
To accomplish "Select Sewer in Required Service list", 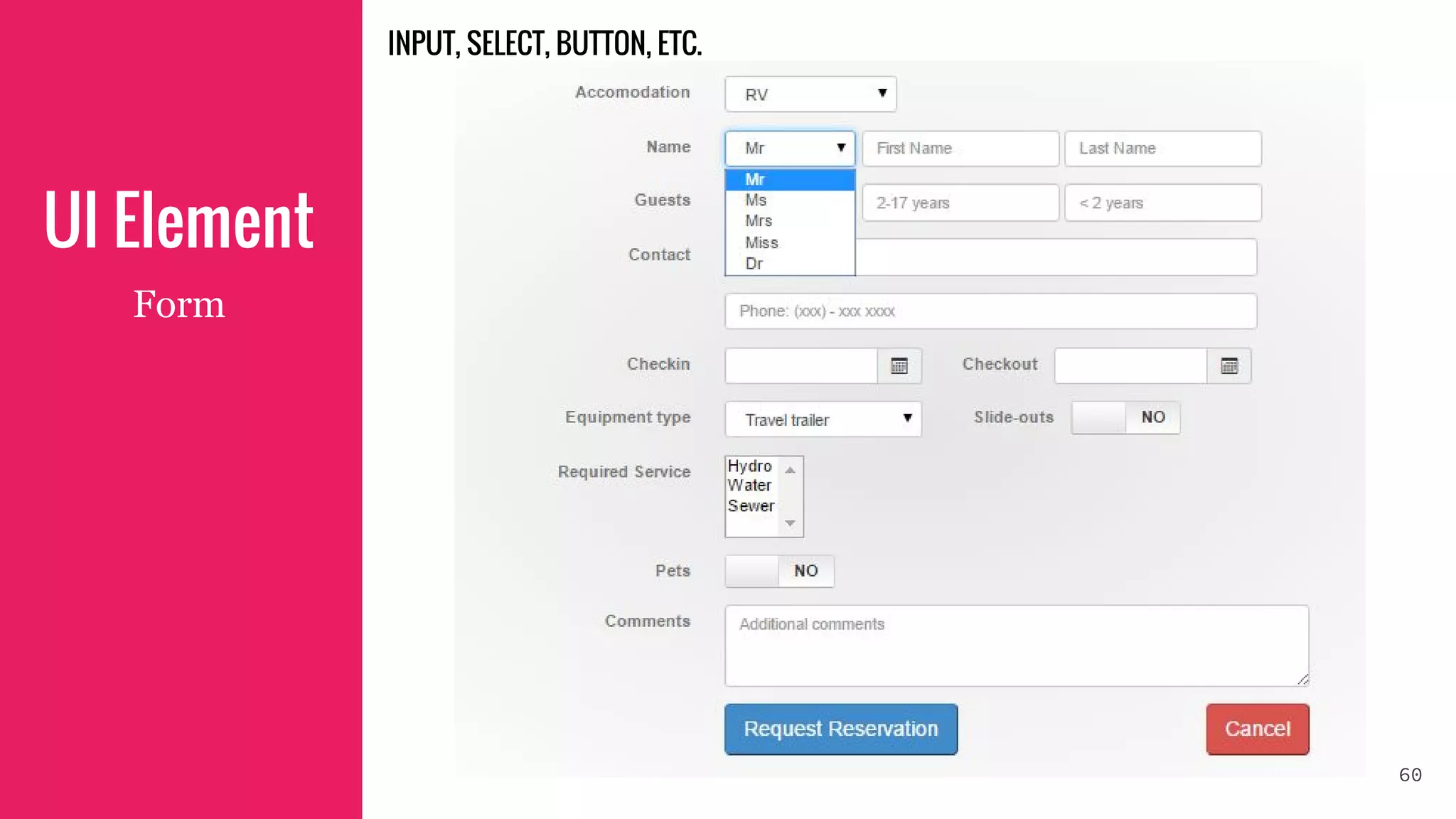I will (x=751, y=506).
